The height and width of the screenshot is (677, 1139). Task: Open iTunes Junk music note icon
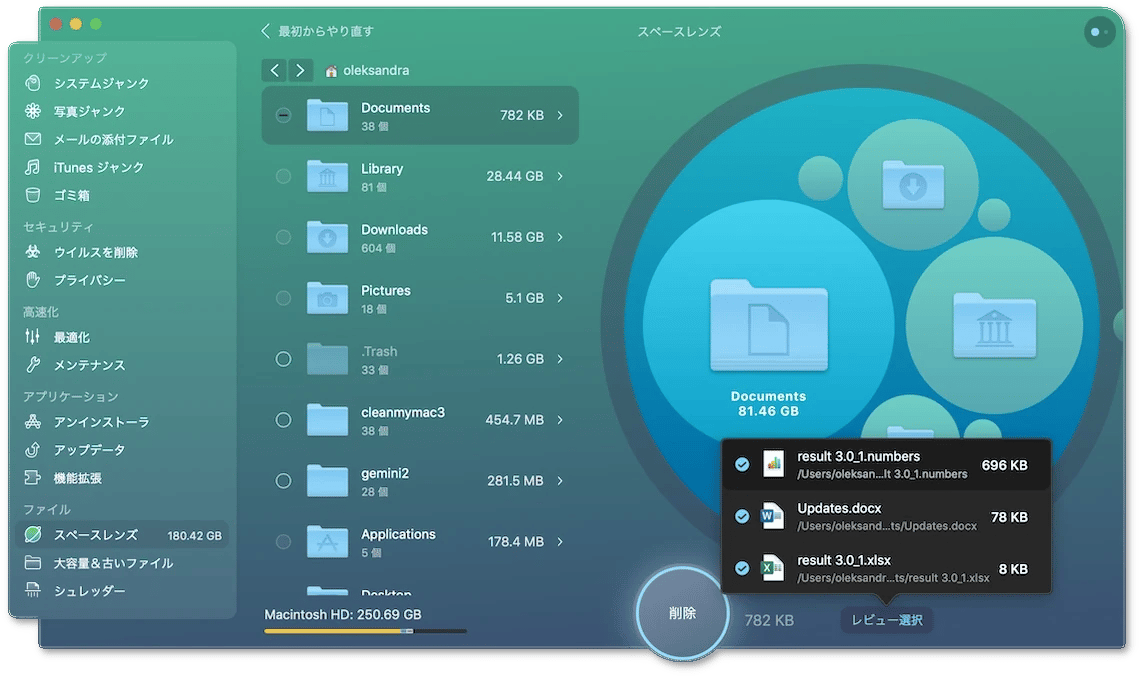point(33,167)
